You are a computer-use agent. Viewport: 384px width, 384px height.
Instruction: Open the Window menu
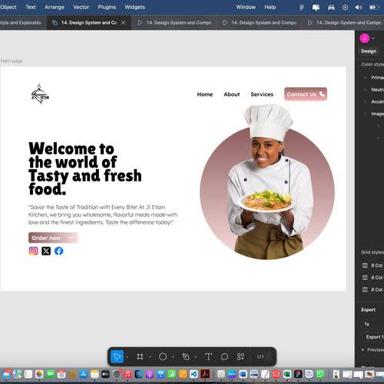click(x=246, y=7)
